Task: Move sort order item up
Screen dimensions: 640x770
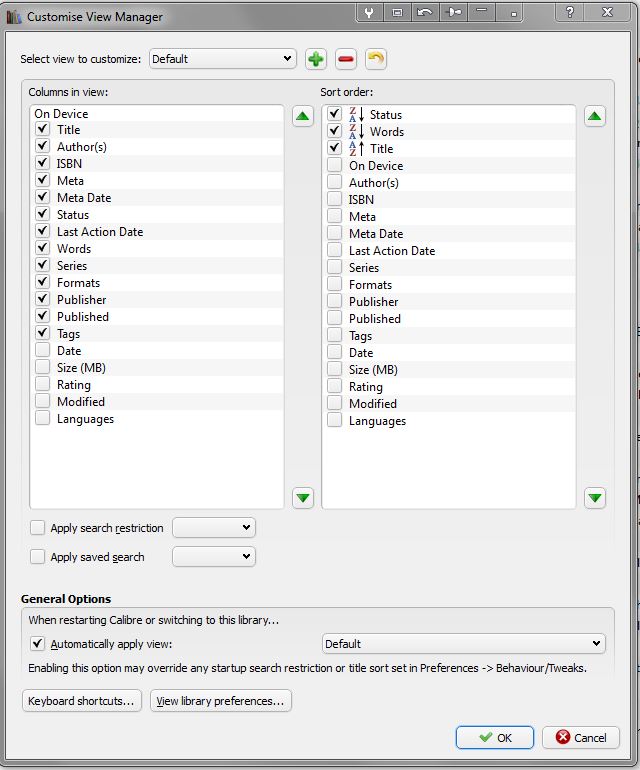Action: 595,116
